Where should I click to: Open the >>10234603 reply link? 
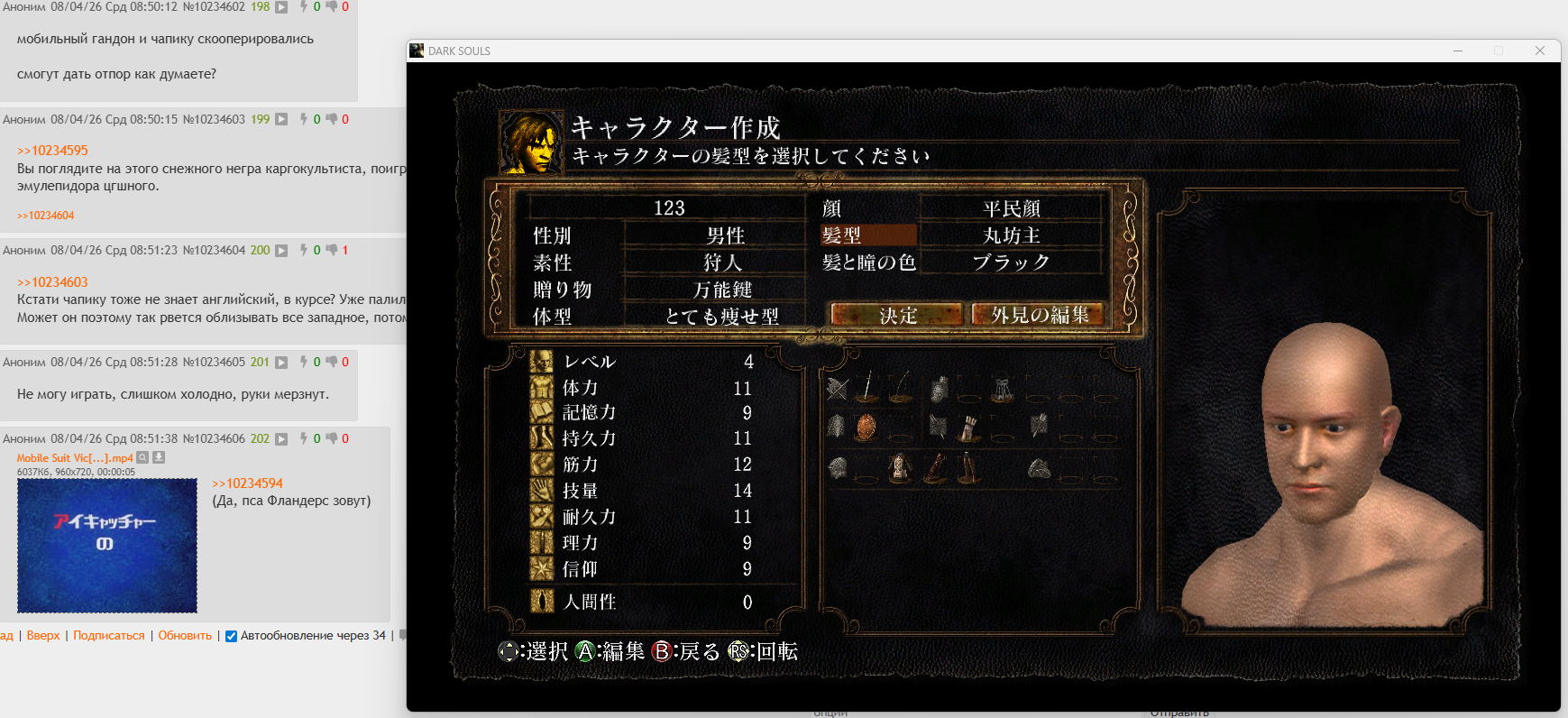point(52,282)
